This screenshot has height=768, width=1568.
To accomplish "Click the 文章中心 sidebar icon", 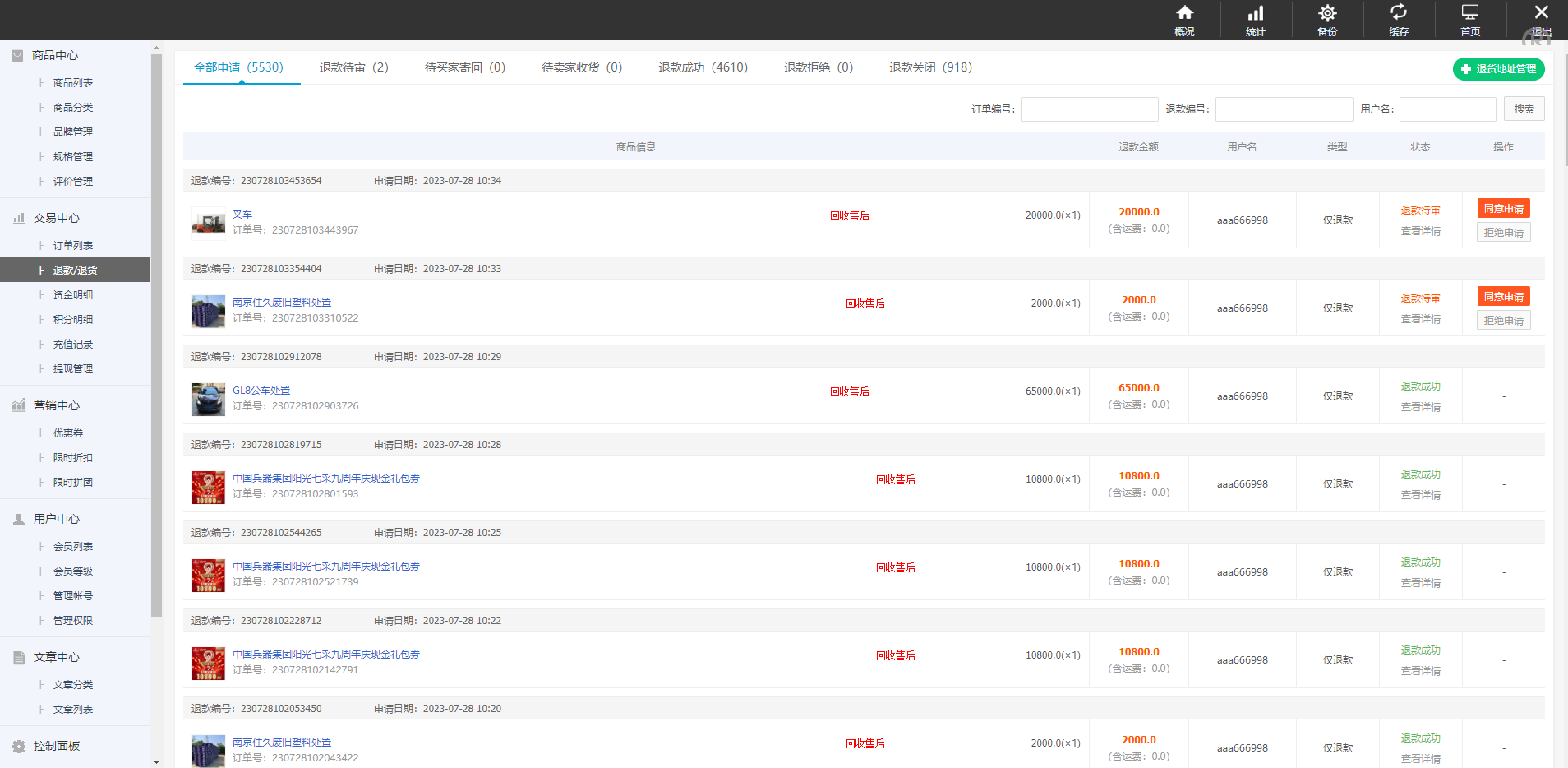I will 17,656.
